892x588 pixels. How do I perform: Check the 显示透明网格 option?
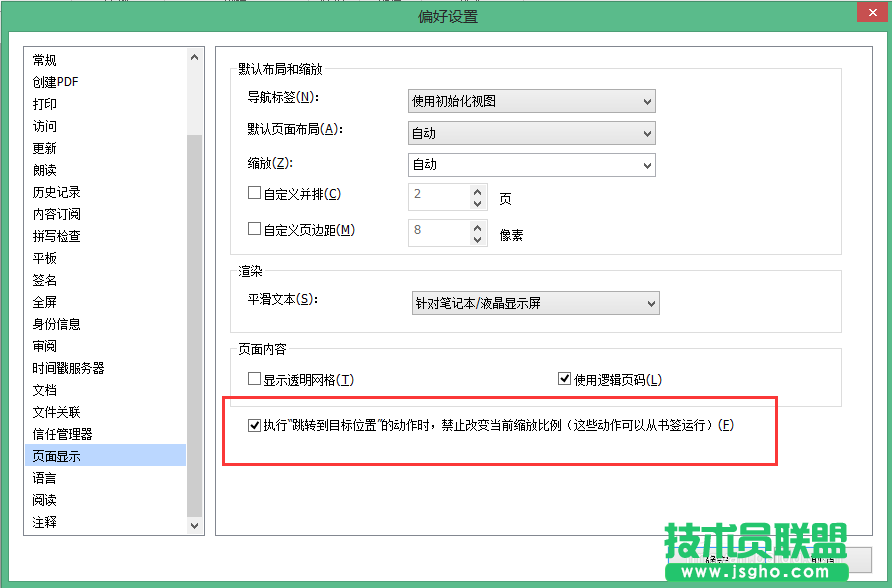(254, 379)
